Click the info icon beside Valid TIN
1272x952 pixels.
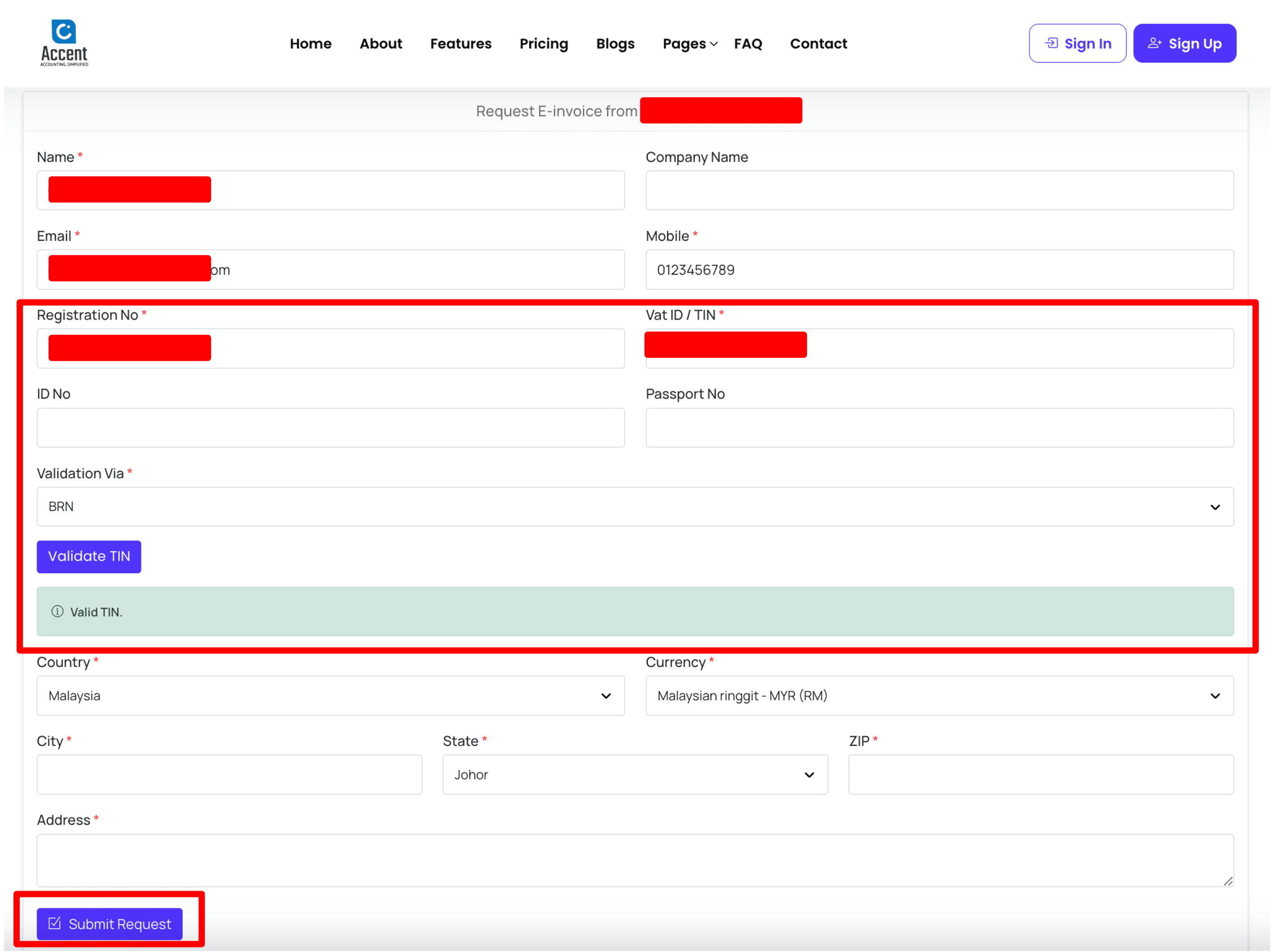point(58,612)
